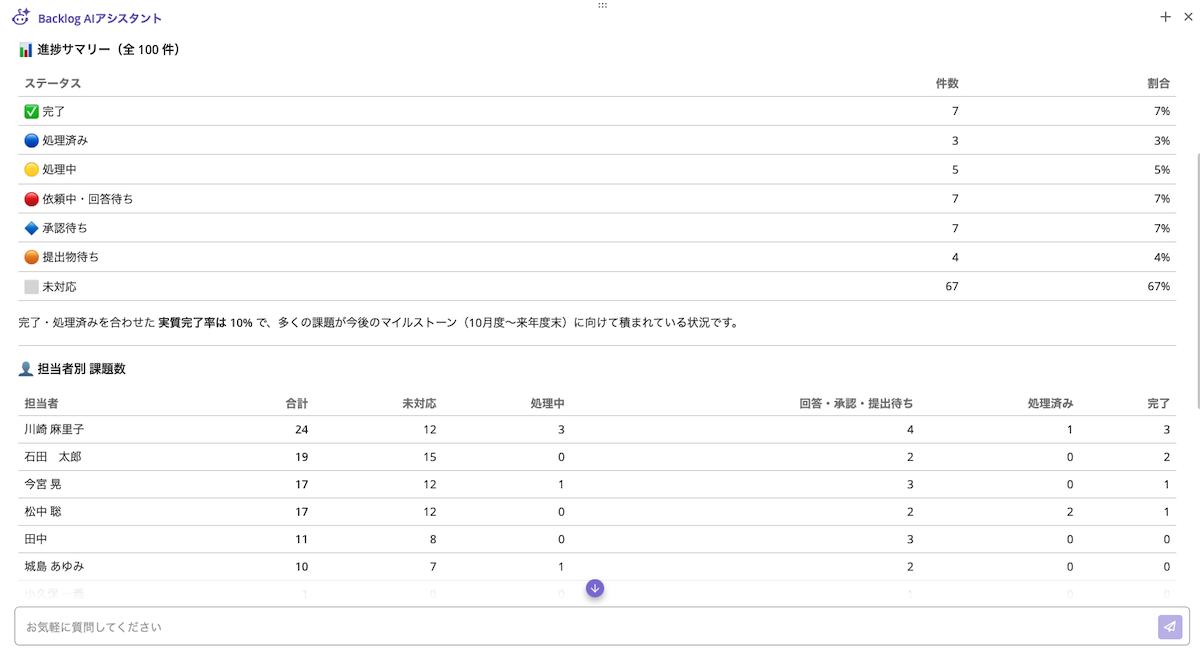
Task: Click the drag handle dots at panel top
Action: pyautogui.click(x=602, y=5)
